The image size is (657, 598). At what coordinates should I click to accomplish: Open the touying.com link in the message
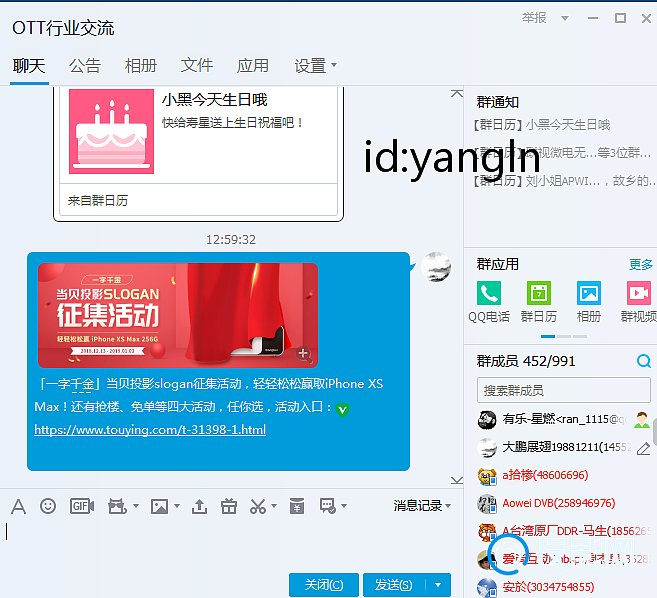click(x=150, y=430)
